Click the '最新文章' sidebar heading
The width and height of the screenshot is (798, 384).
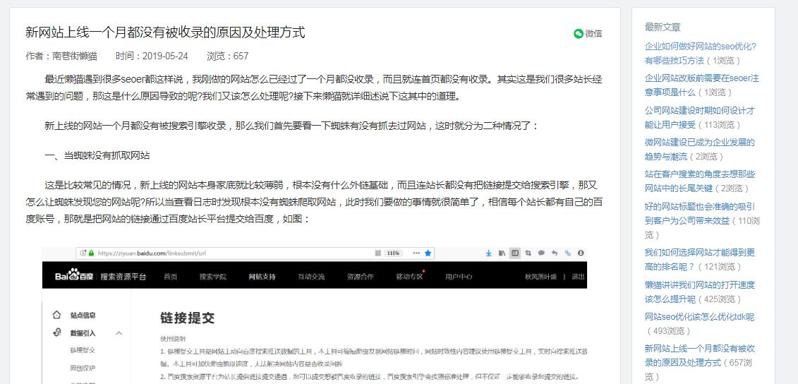tap(662, 26)
